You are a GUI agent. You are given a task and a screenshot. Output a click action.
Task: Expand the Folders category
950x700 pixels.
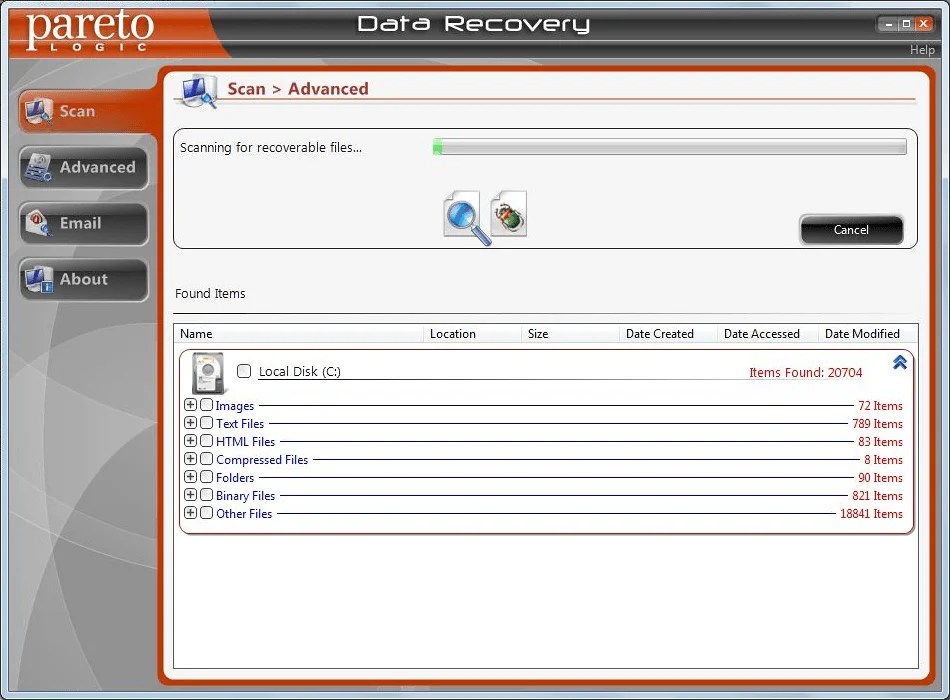[x=190, y=477]
